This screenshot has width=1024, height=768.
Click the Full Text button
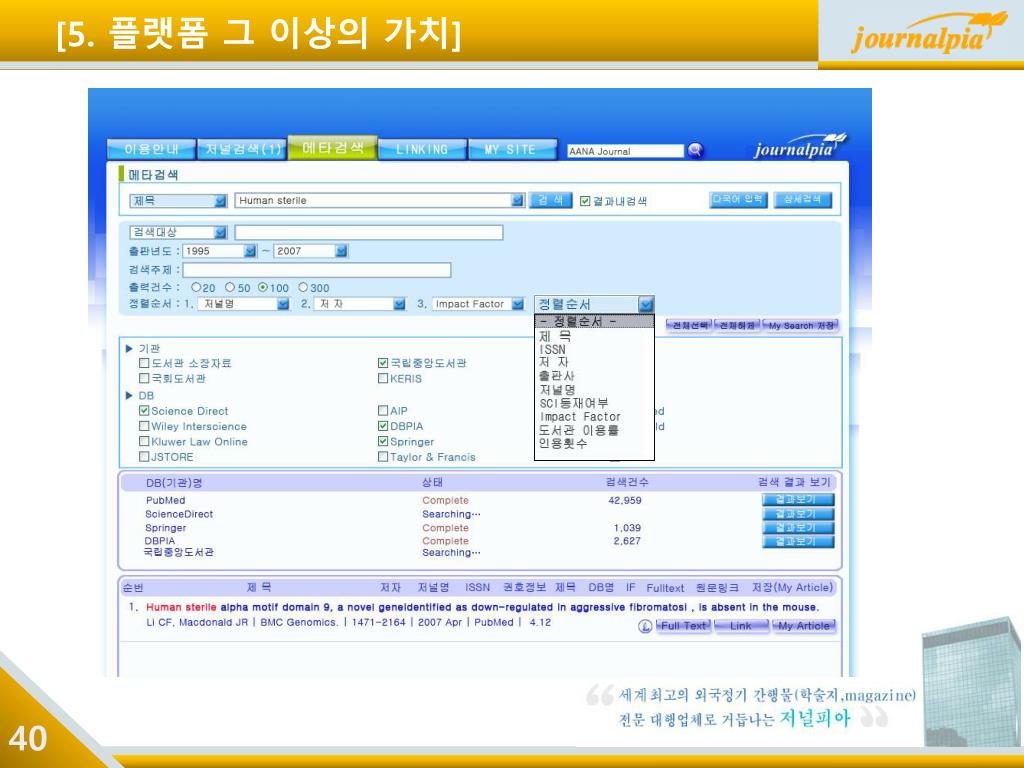[683, 626]
